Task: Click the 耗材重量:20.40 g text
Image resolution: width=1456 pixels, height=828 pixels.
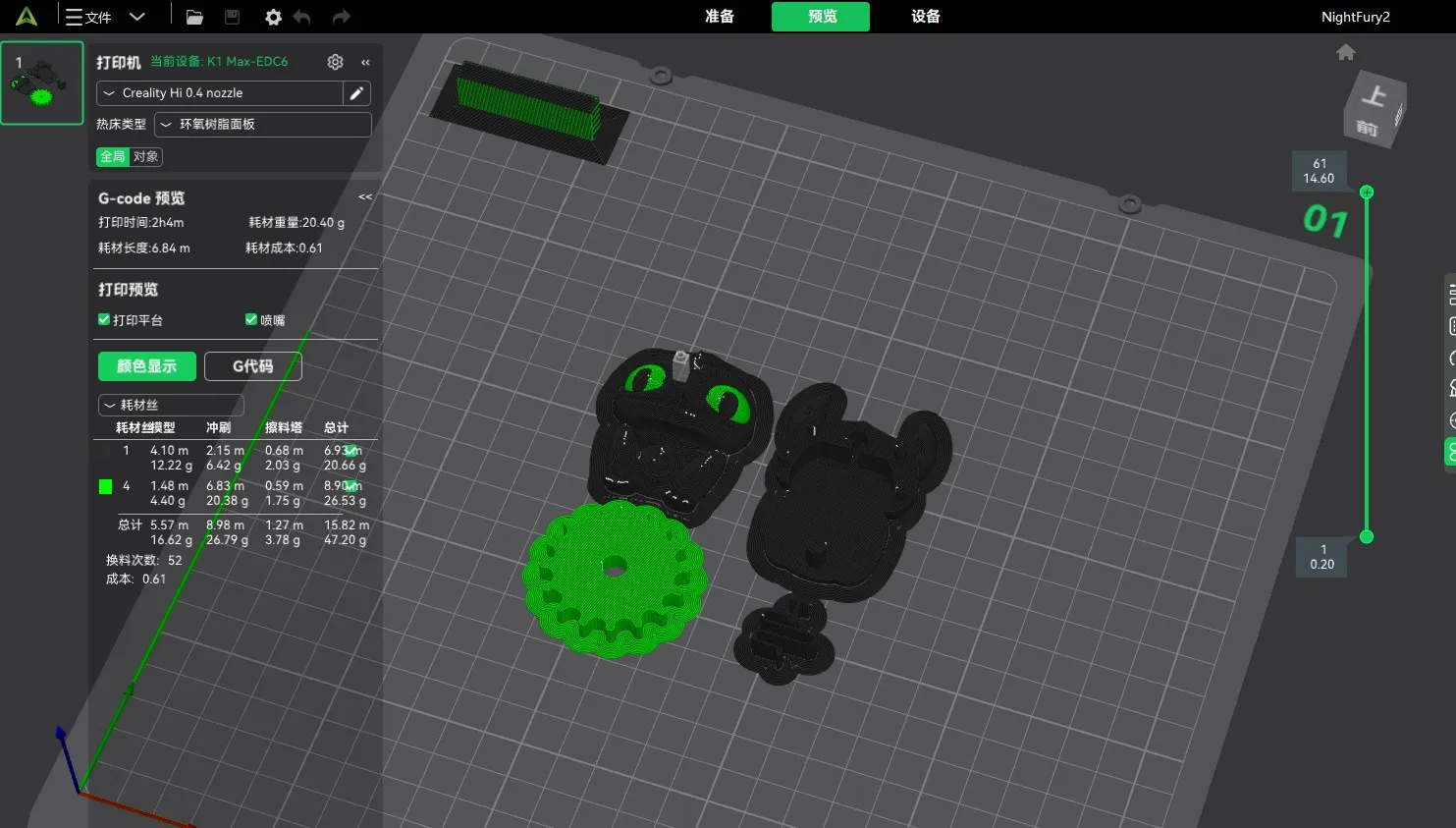Action: (x=297, y=223)
